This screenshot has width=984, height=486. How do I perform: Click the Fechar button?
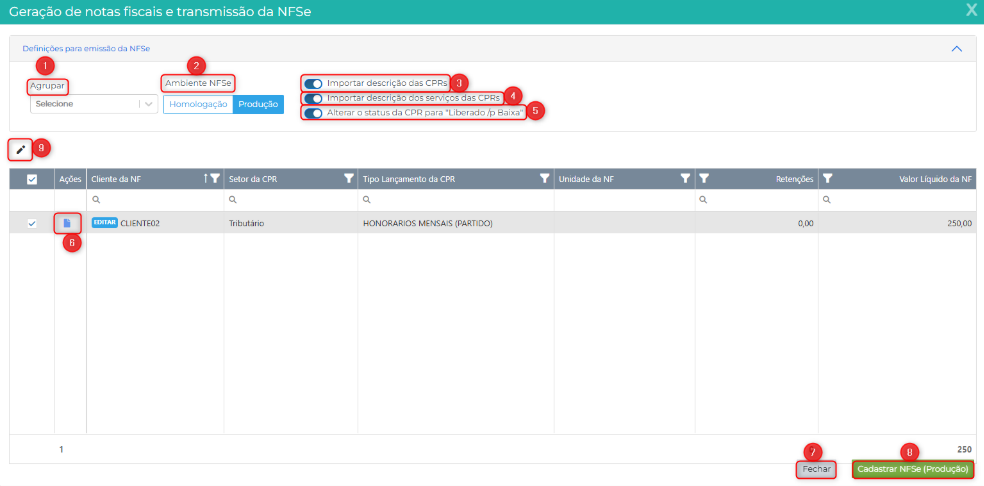pyautogui.click(x=816, y=470)
